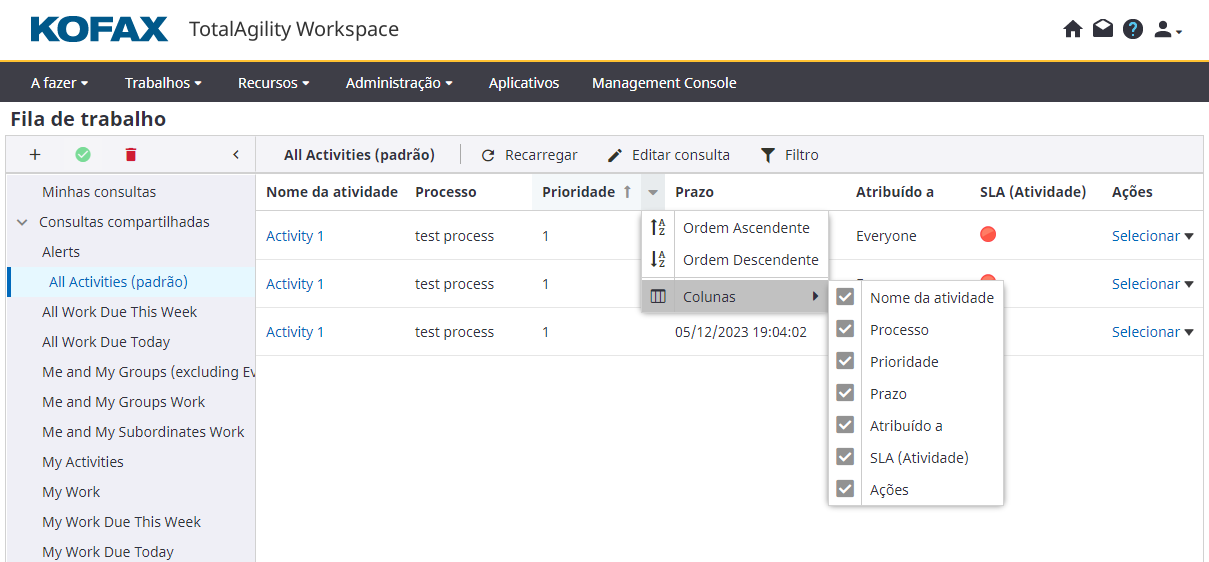
Task: Click the help question mark icon
Action: point(1132,29)
